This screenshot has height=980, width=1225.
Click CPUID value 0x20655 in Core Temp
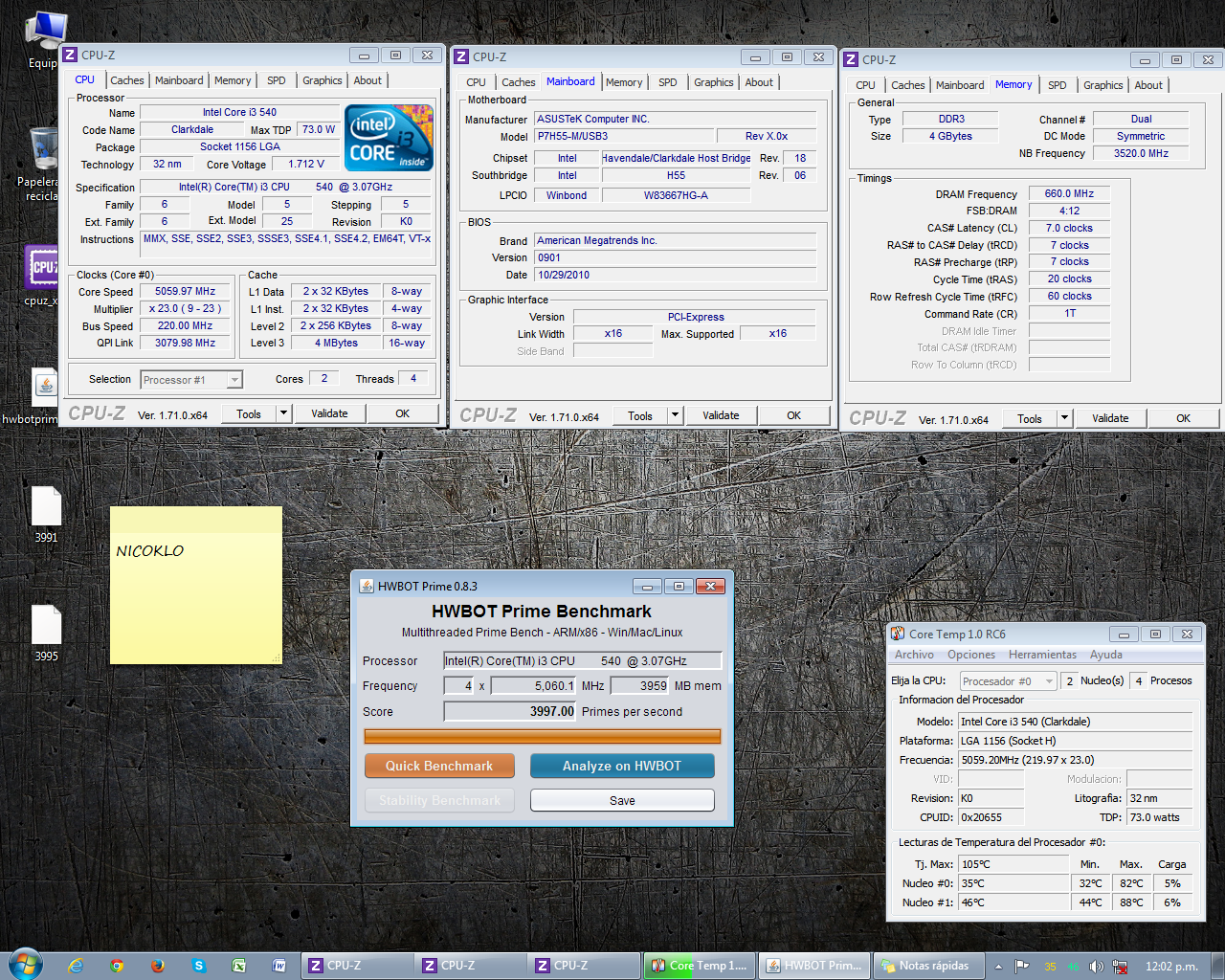pyautogui.click(x=991, y=817)
